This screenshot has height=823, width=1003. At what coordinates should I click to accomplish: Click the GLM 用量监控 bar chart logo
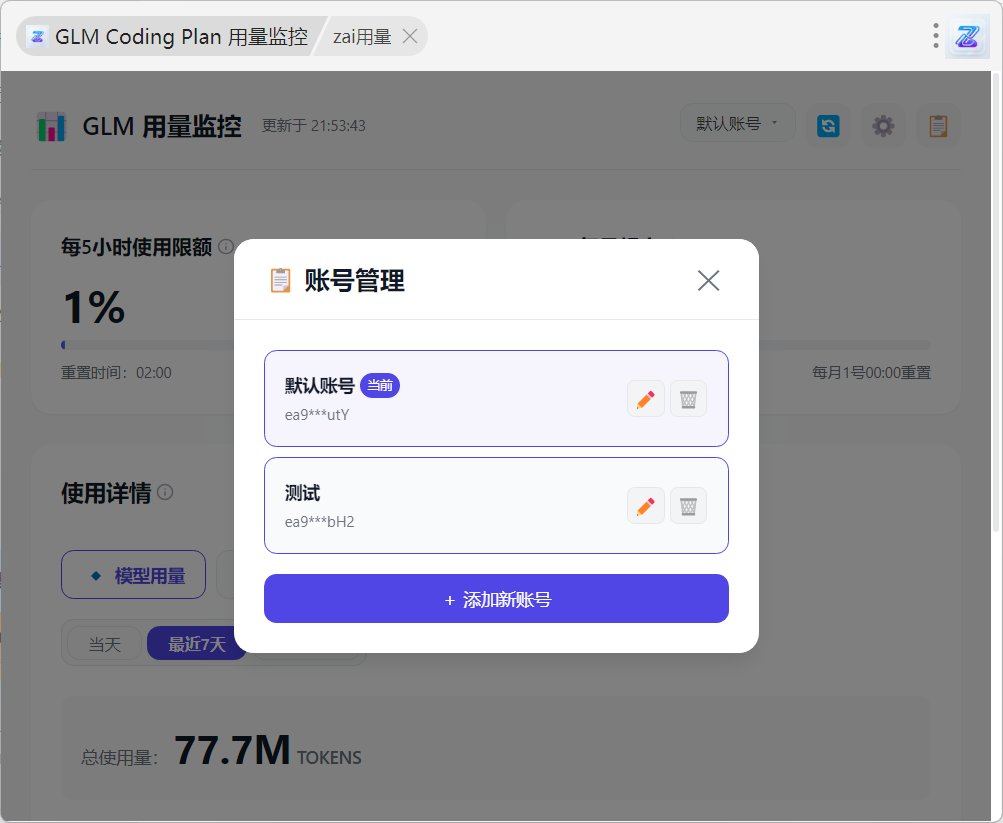pyautogui.click(x=52, y=126)
